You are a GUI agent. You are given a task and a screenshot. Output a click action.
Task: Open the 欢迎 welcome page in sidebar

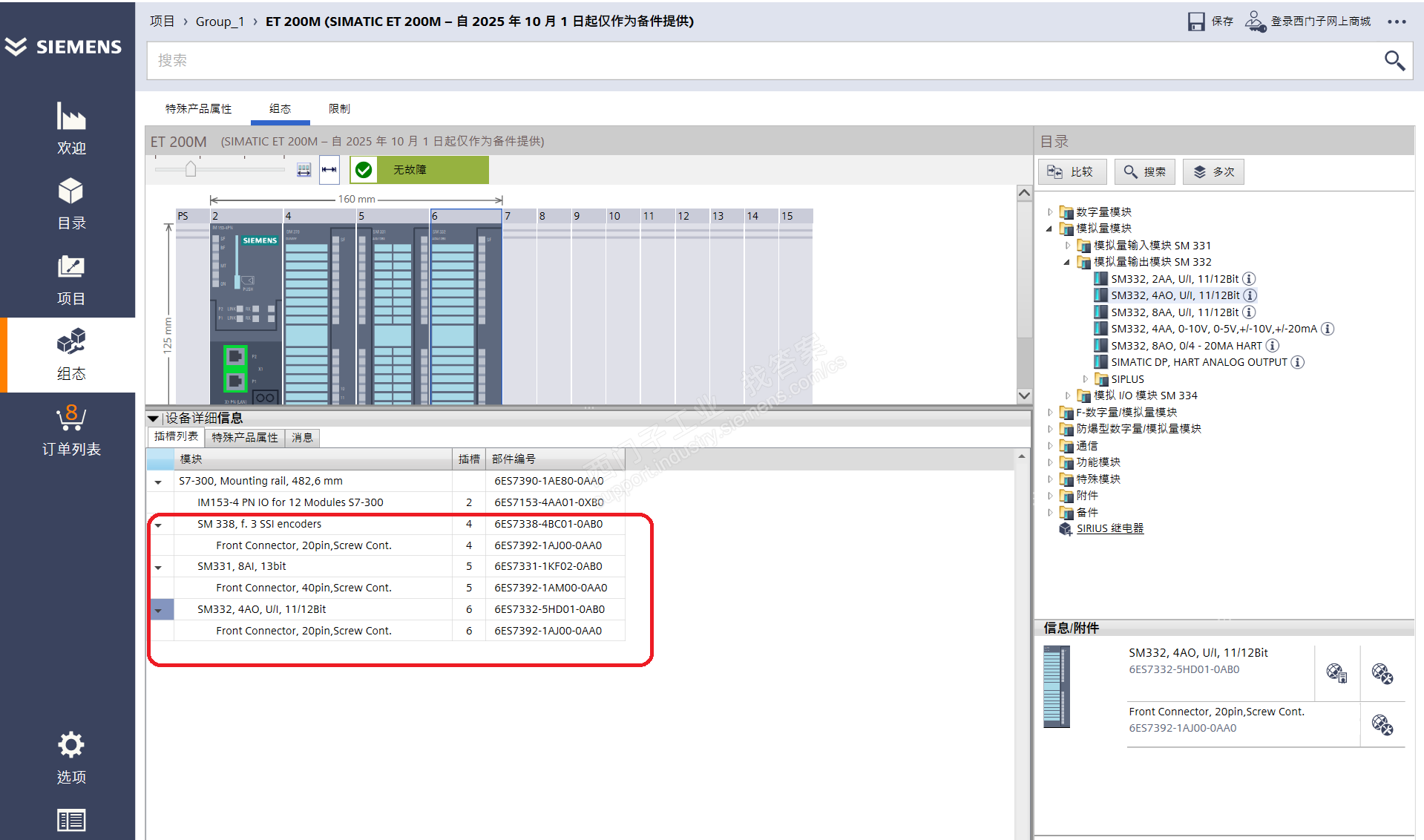click(x=71, y=129)
